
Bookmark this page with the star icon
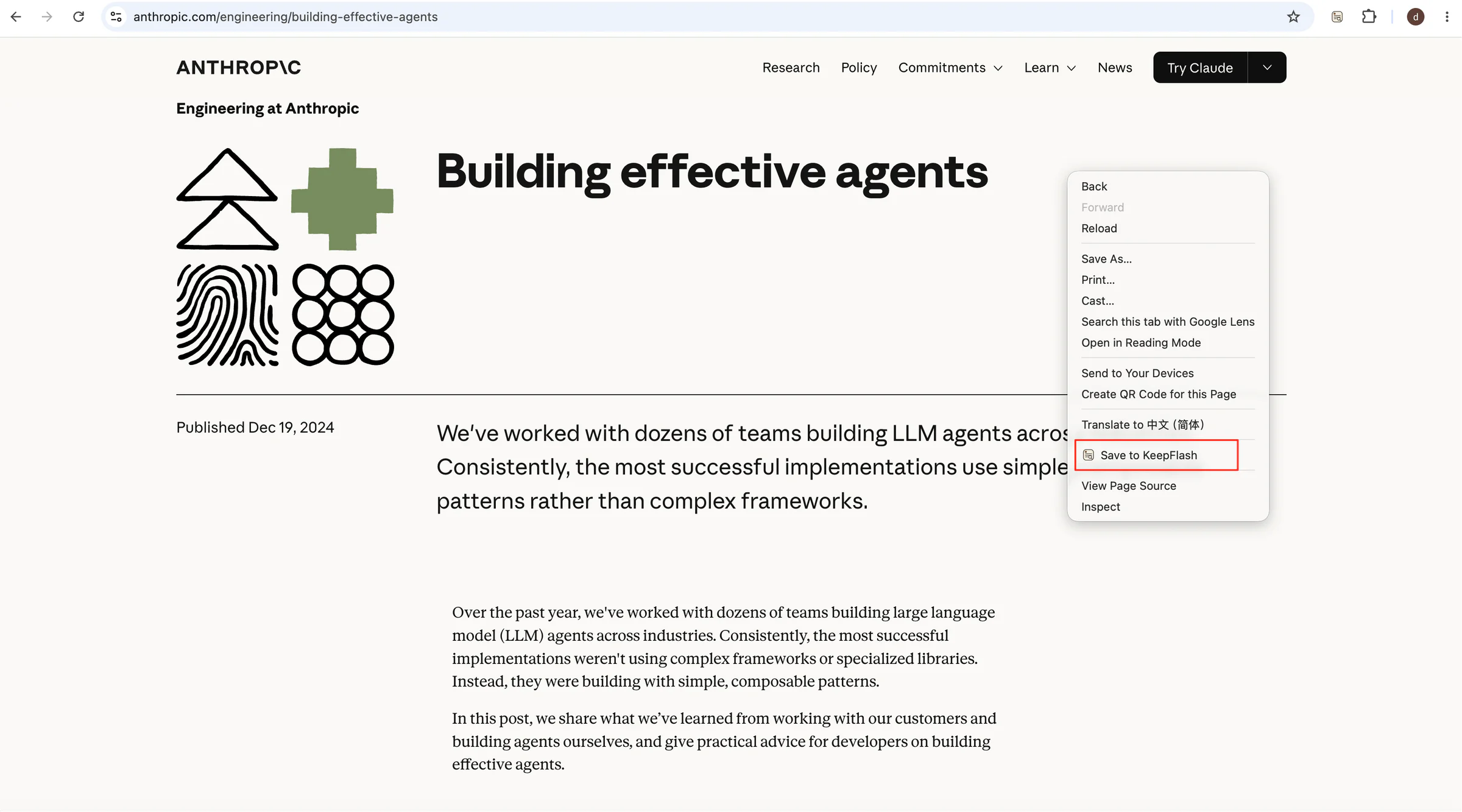[1293, 17]
